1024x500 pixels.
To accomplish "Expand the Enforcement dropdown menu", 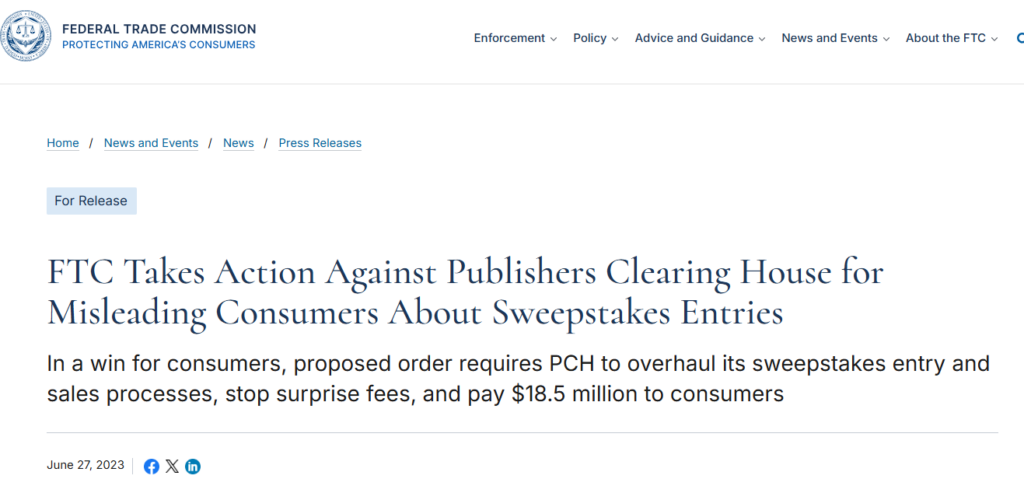I will click(x=515, y=38).
